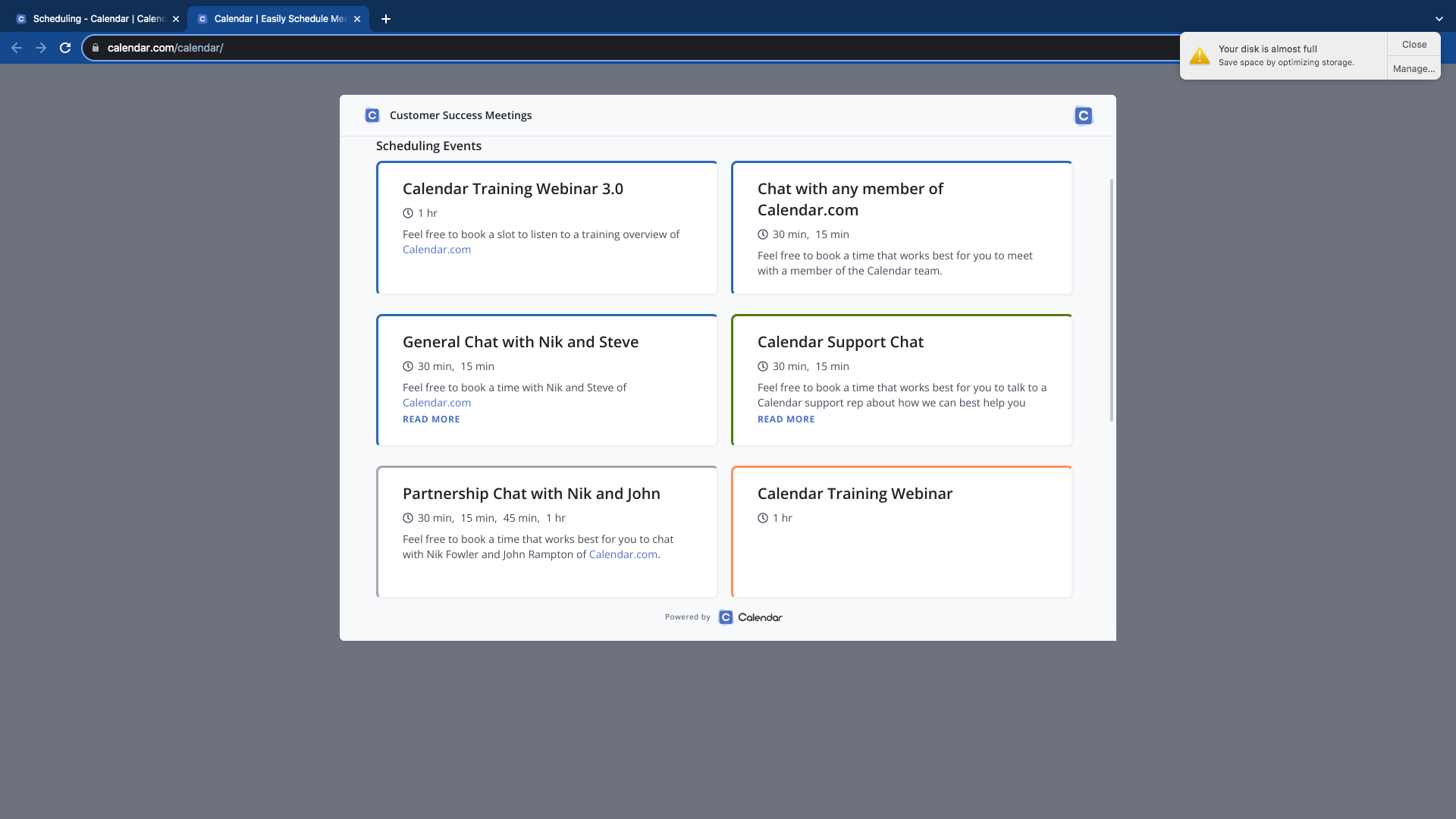
Task: Click the Calendar logo beside Customer Success Meetings
Action: [x=372, y=115]
